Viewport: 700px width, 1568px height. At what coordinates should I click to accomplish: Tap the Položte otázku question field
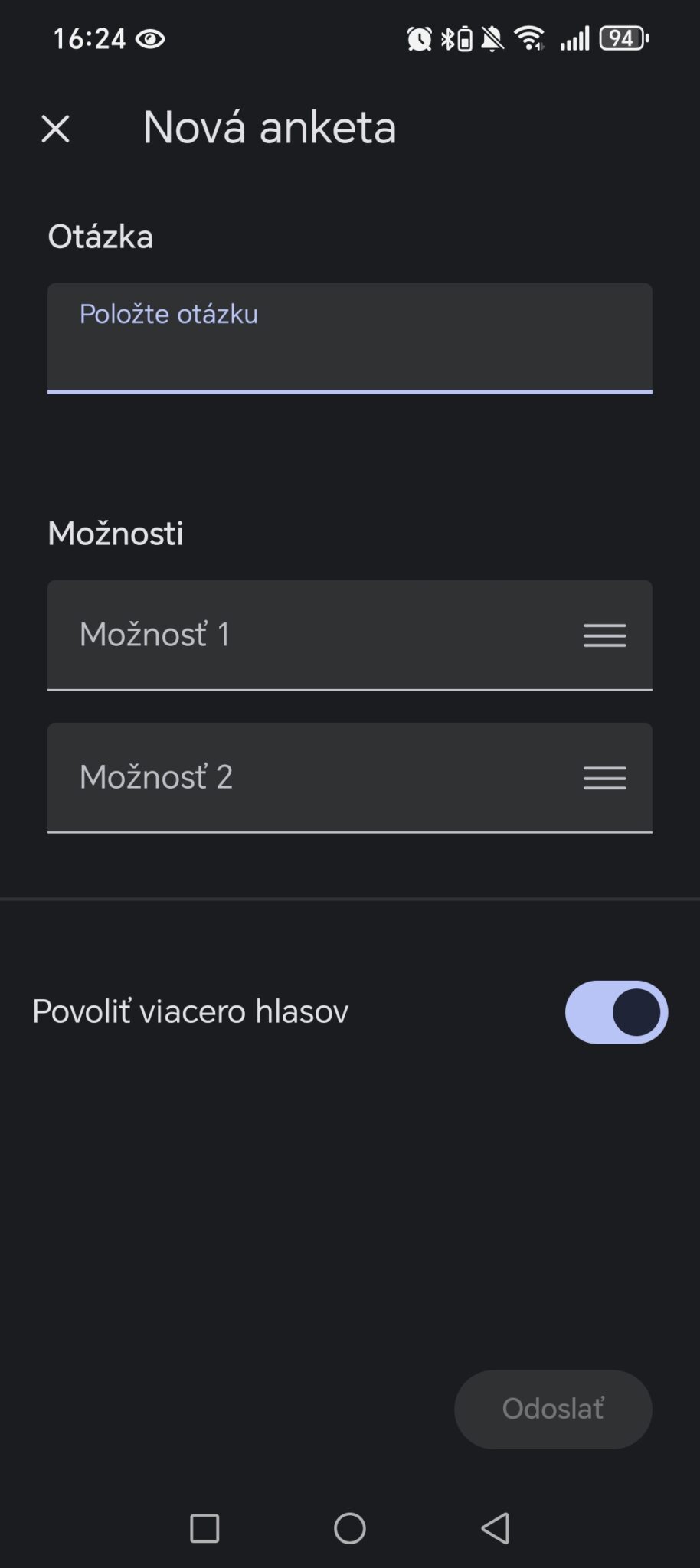pos(349,338)
